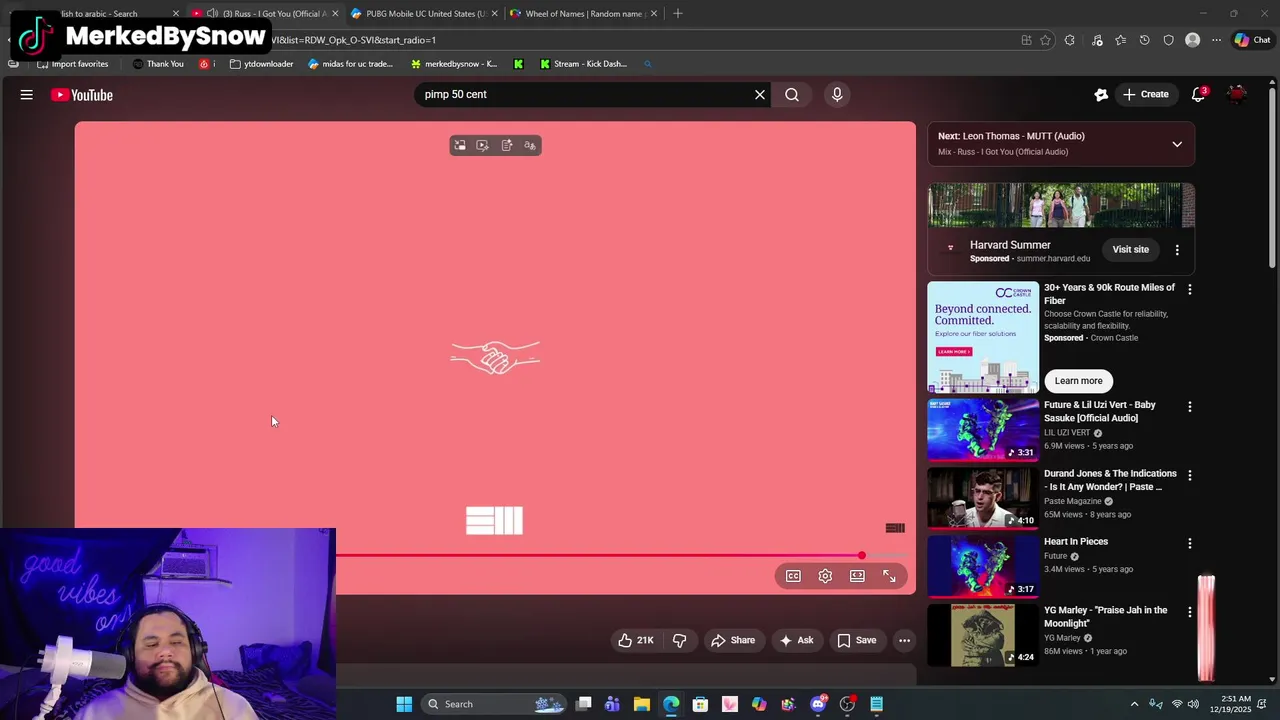1280x720 pixels.
Task: Add this page to favorites star
Action: point(1046,40)
